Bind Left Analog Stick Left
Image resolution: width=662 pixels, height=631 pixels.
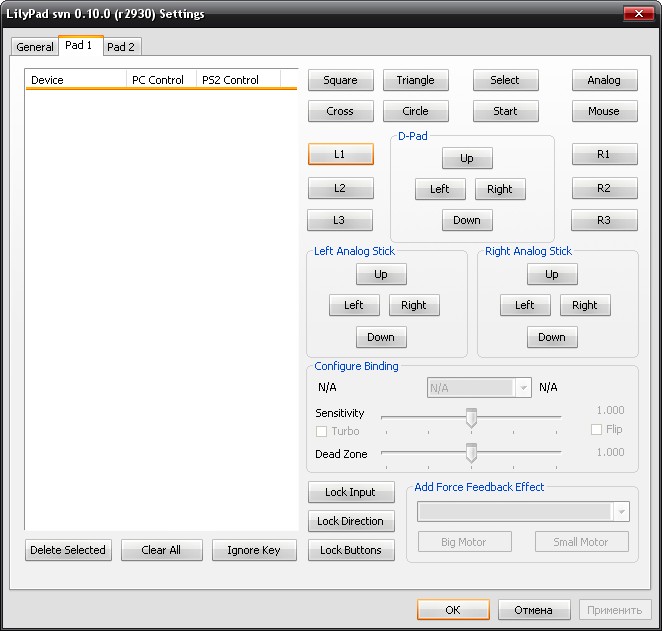click(x=354, y=305)
